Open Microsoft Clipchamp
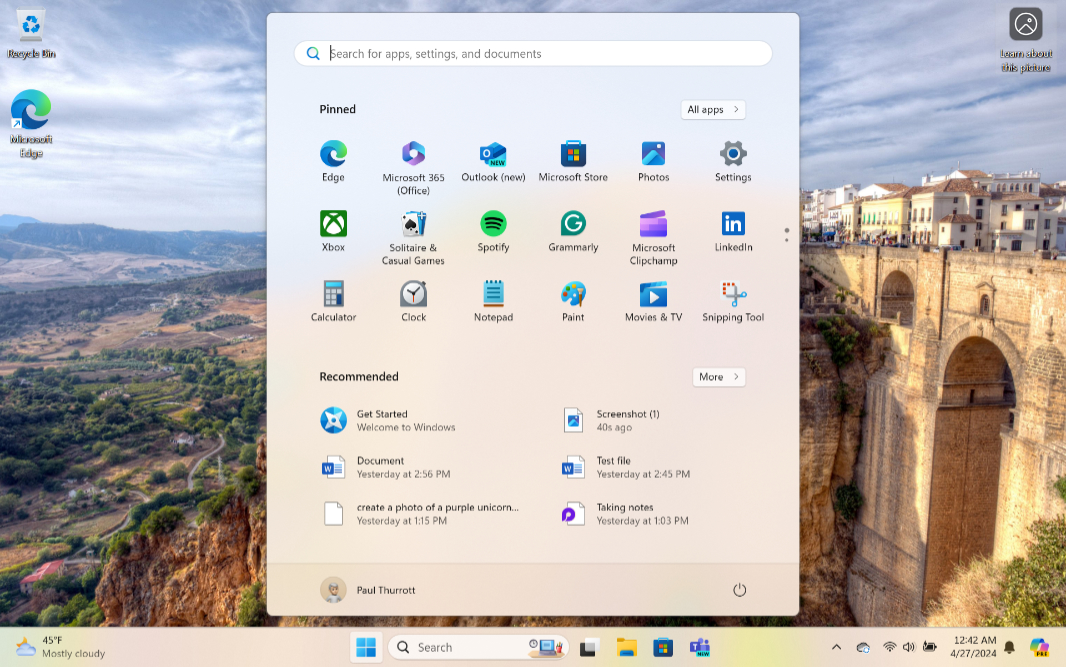The image size is (1066, 667). [653, 225]
